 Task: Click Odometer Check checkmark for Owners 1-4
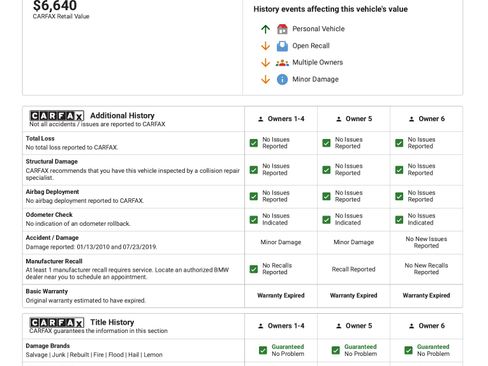pyautogui.click(x=254, y=219)
